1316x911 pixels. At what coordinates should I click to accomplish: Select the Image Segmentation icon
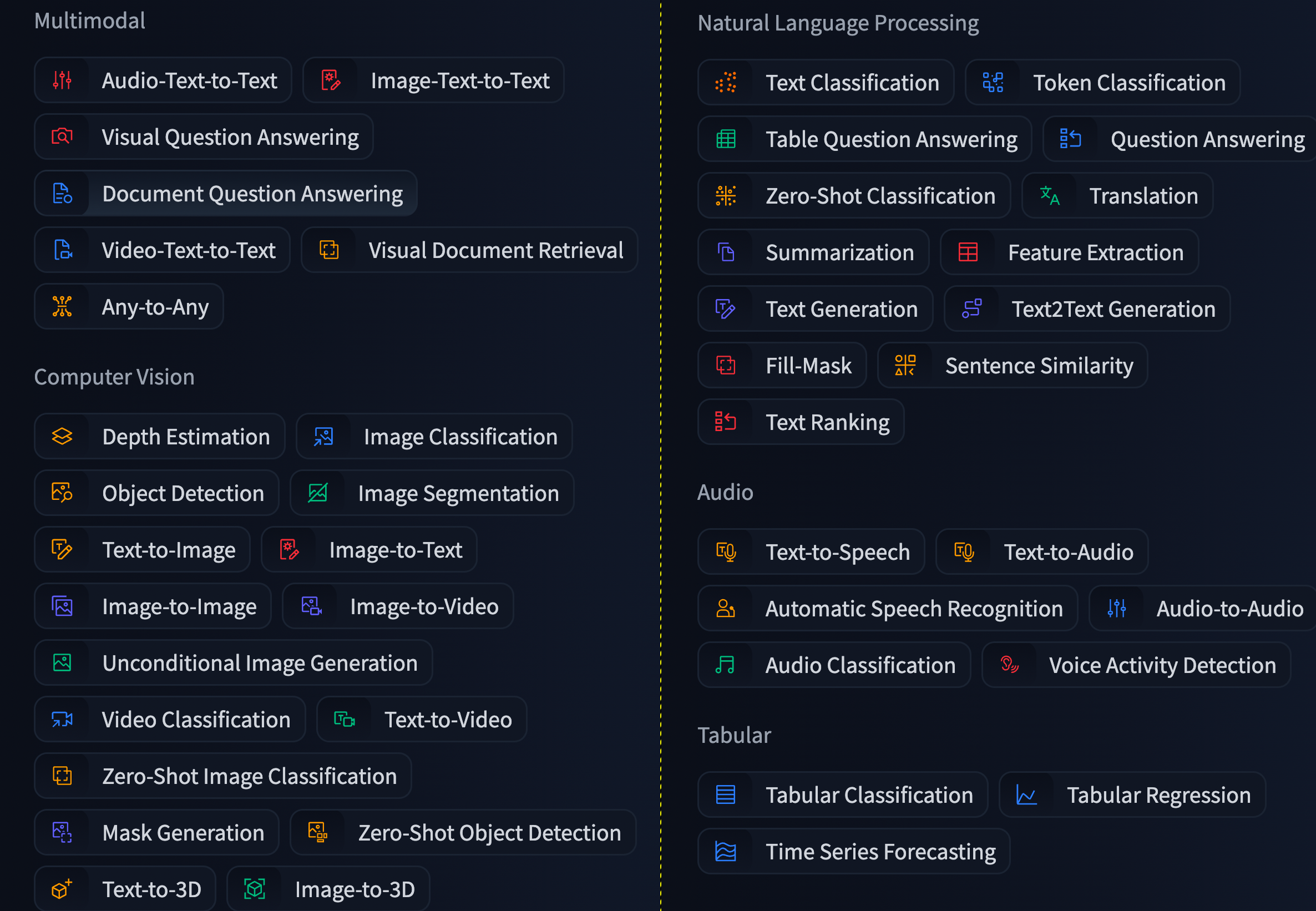tap(318, 493)
